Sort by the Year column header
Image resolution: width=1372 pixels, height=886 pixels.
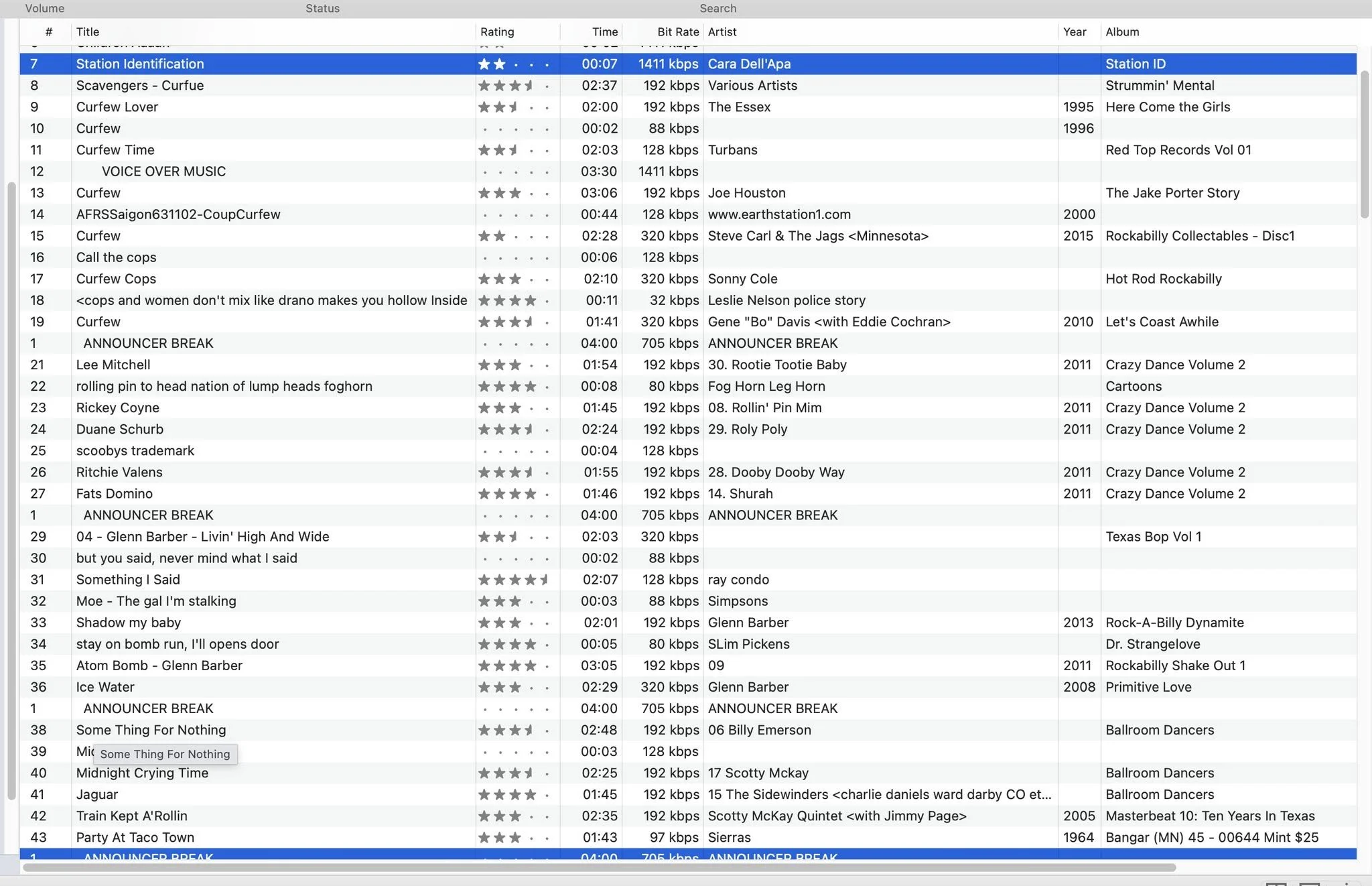1075,31
